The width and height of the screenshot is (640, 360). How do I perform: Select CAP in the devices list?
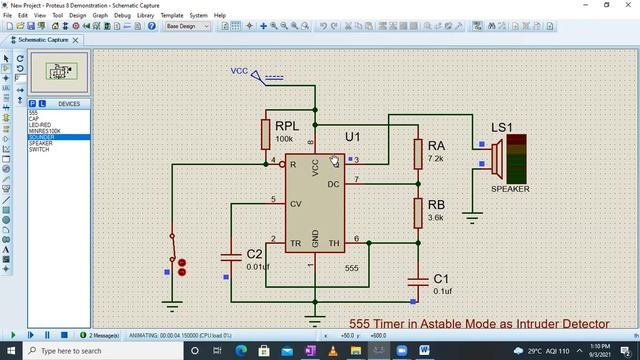click(x=33, y=119)
